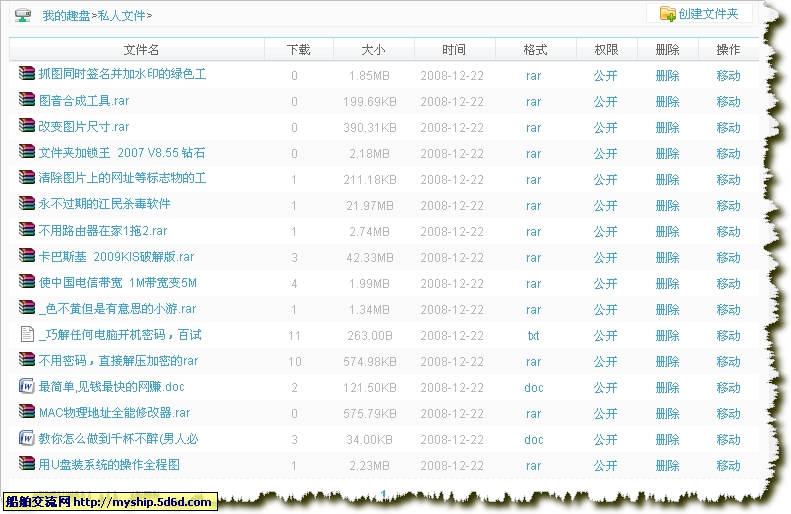The height and width of the screenshot is (514, 791).
Task: Open file 图音合成工具.rar
Action: tap(84, 100)
